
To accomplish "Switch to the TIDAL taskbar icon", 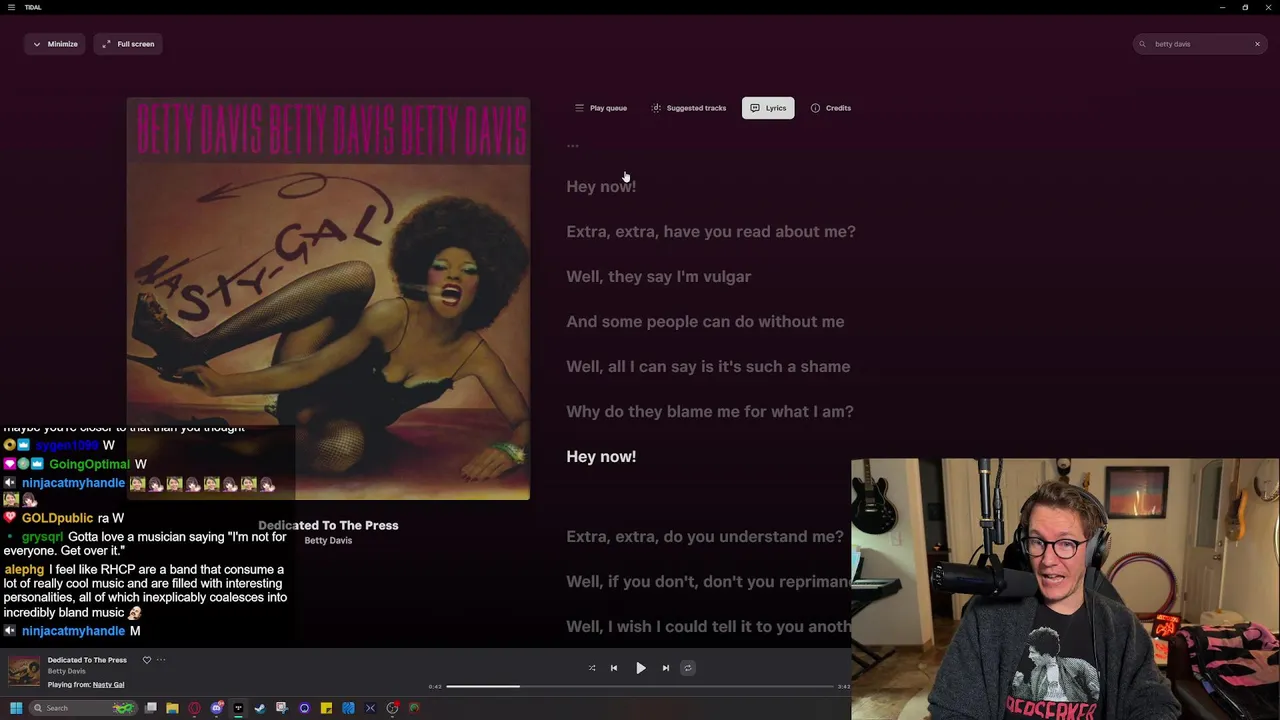I will coord(238,708).
